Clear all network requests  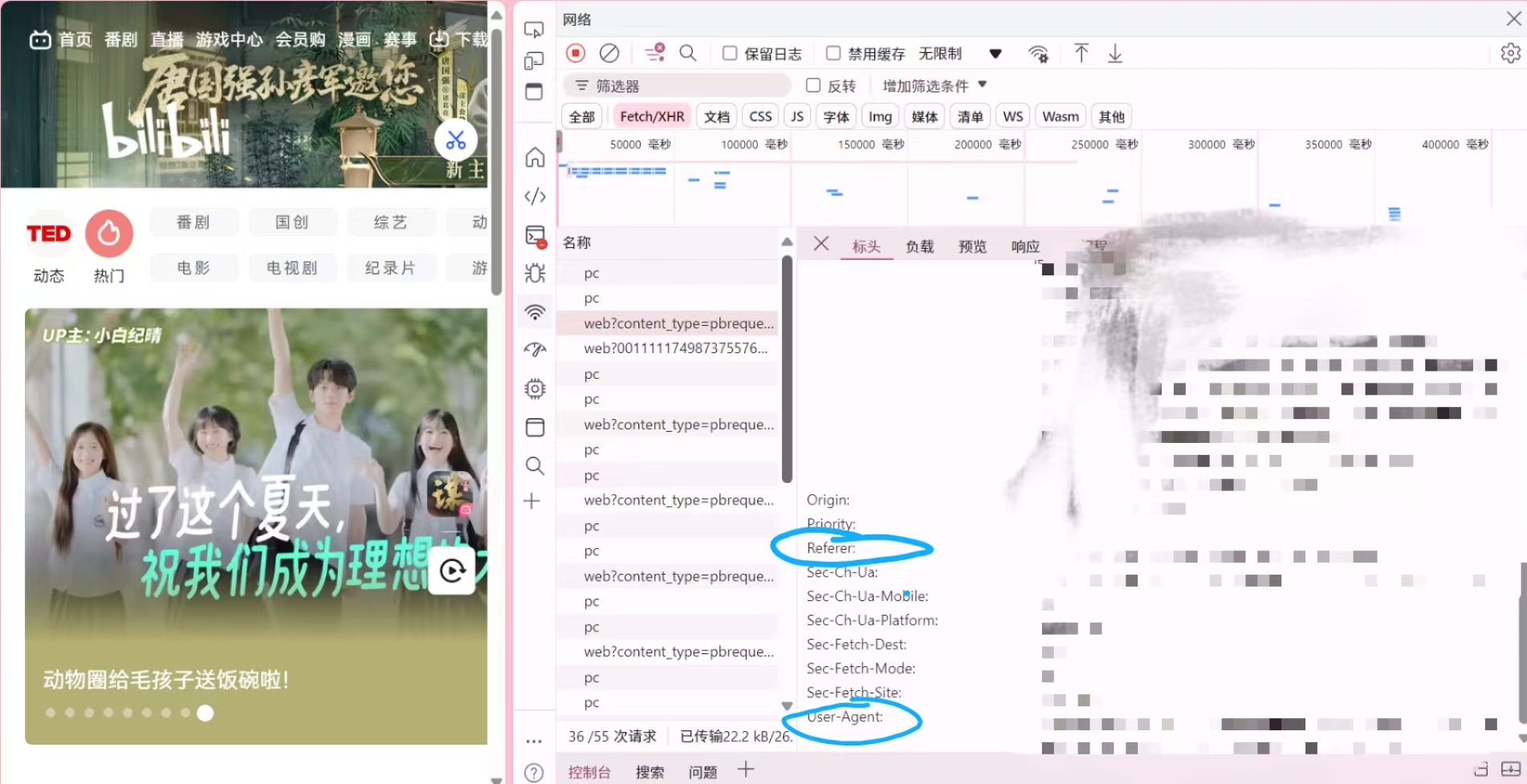pyautogui.click(x=610, y=53)
